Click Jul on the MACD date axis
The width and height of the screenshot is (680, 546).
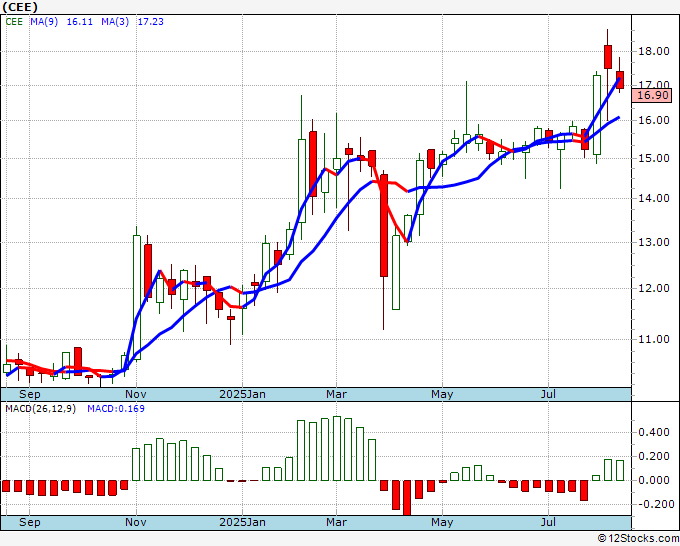pyautogui.click(x=549, y=522)
